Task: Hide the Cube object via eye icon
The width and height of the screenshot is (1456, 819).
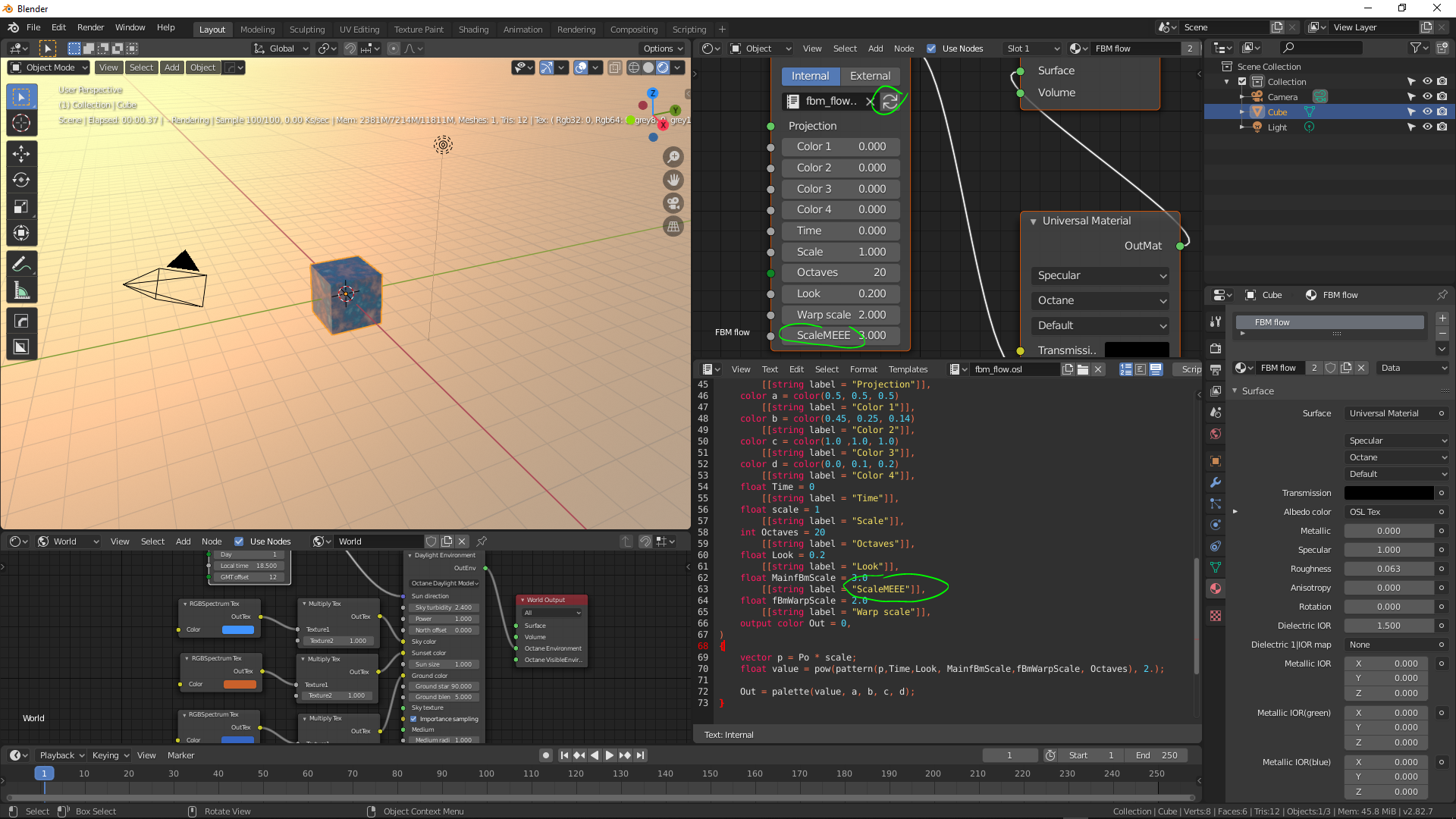Action: pos(1426,111)
